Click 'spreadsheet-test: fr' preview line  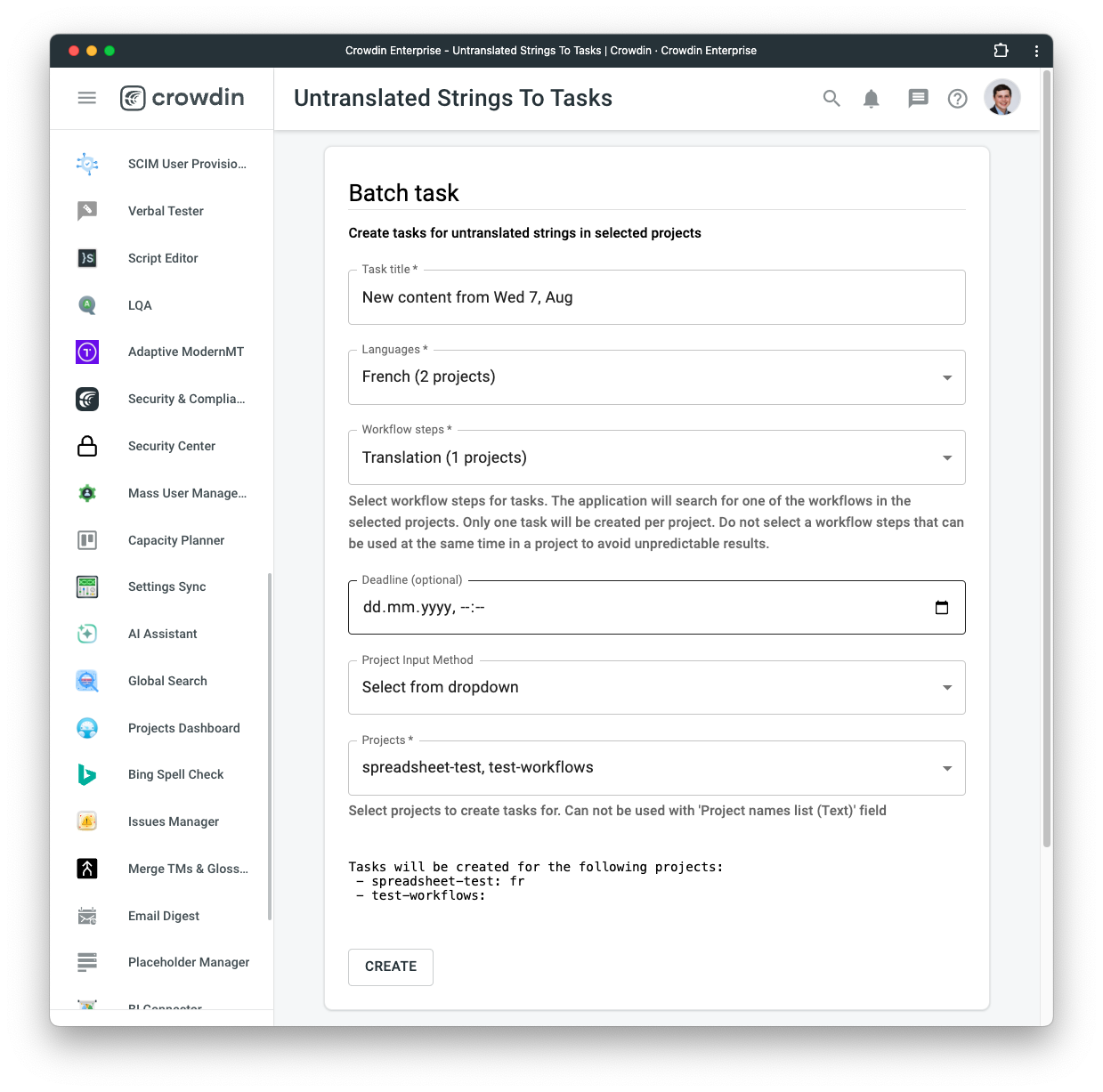(x=448, y=881)
